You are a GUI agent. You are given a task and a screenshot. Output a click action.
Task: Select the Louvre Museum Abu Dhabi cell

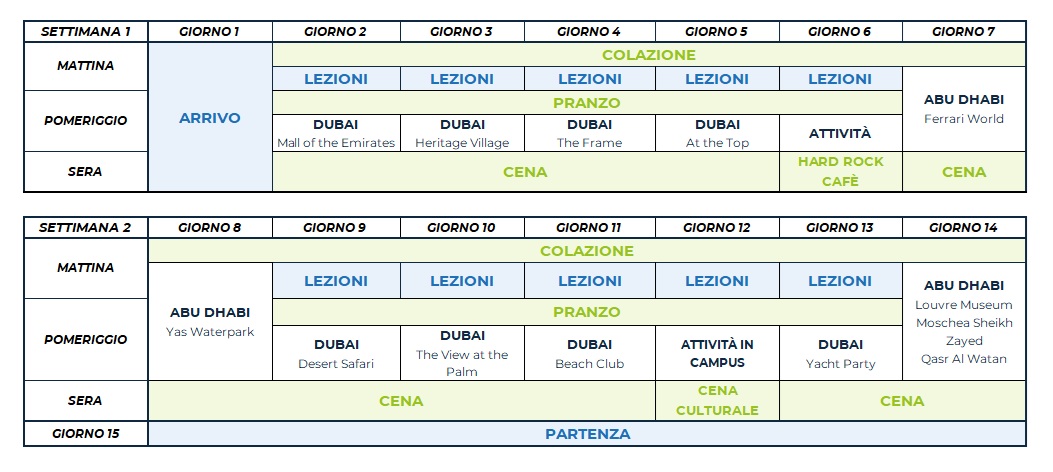[964, 321]
